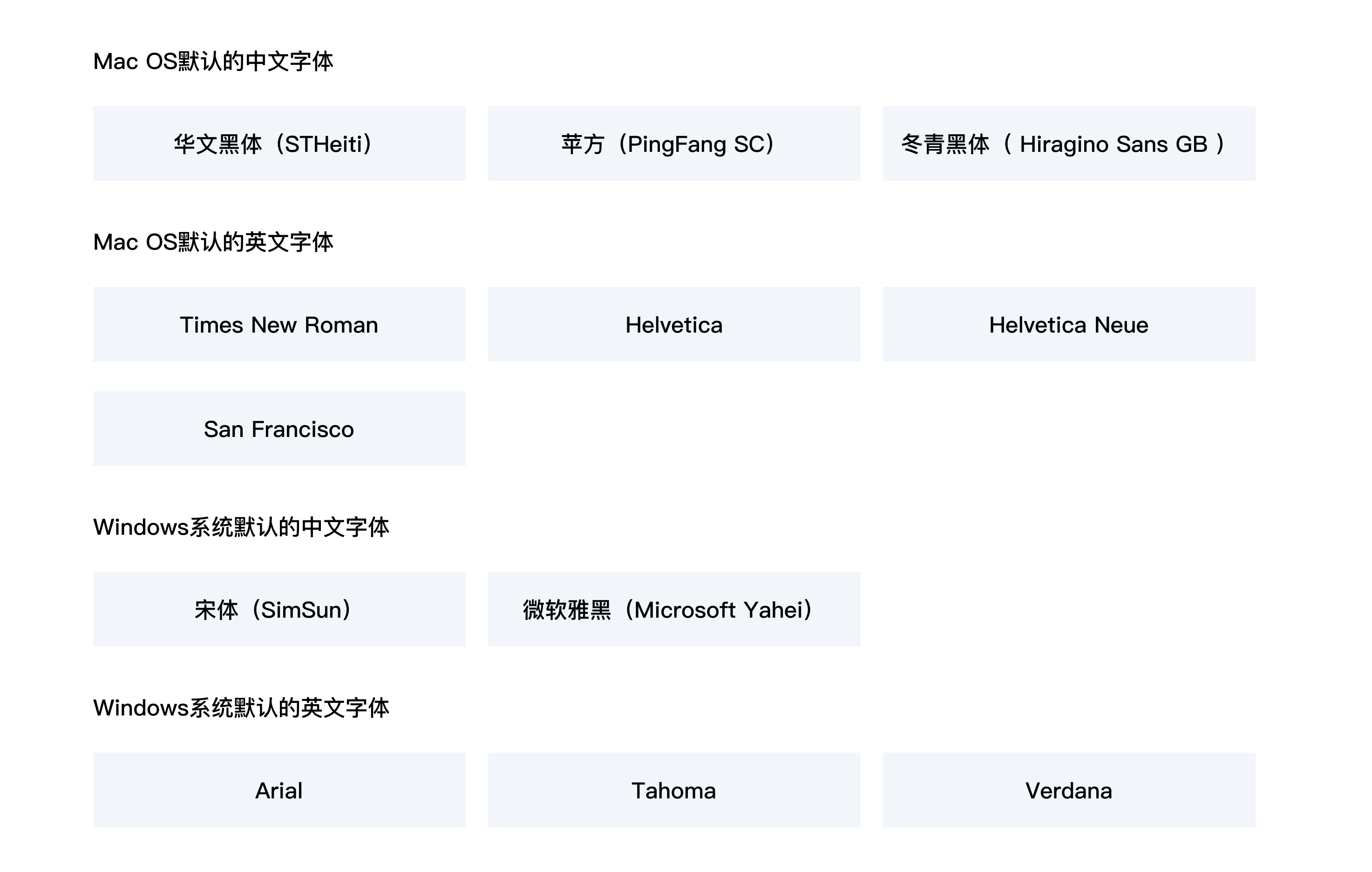This screenshot has width=1372, height=872.
Task: Click the Helvetica font tile
Action: click(x=674, y=325)
